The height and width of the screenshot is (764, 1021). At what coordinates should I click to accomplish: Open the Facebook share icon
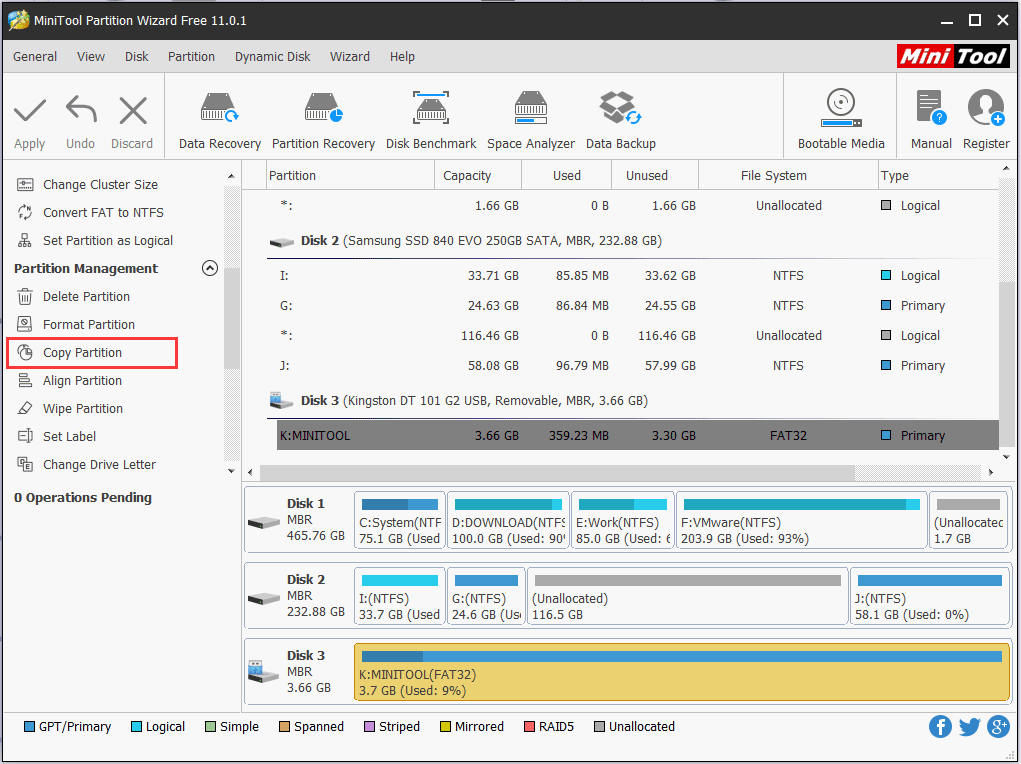point(940,726)
